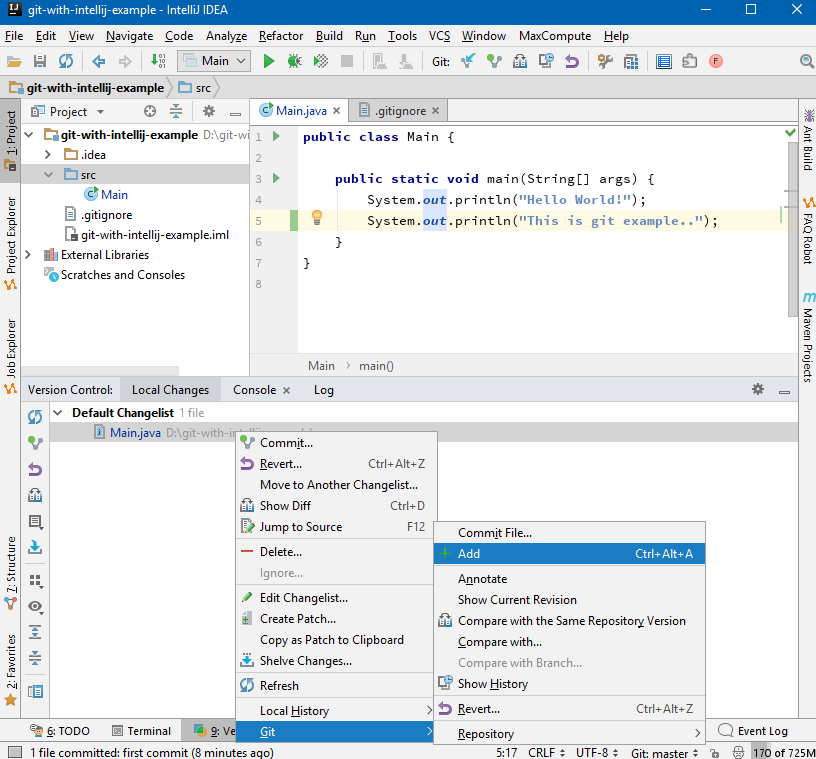The image size is (816, 759).
Task: Collapse the src folder in Project tree
Action: [x=47, y=174]
